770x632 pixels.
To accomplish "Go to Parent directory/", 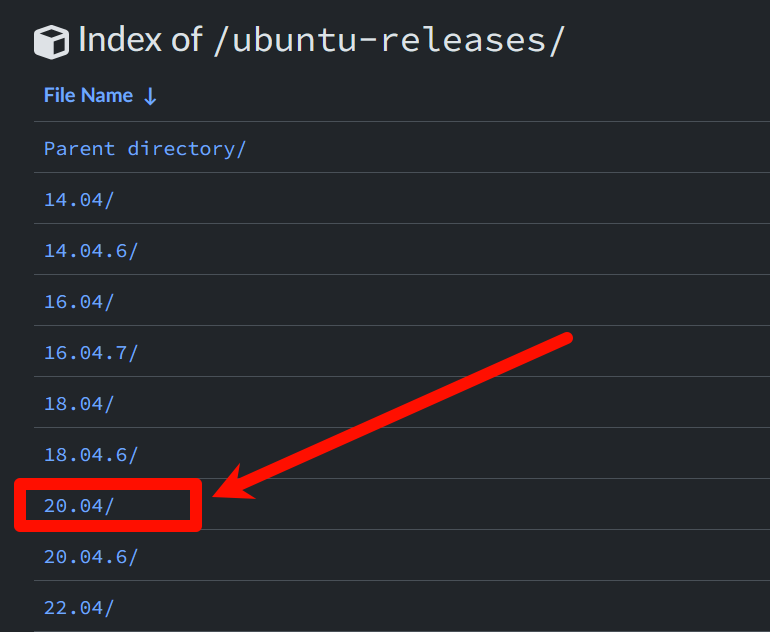I will pyautogui.click(x=145, y=149).
